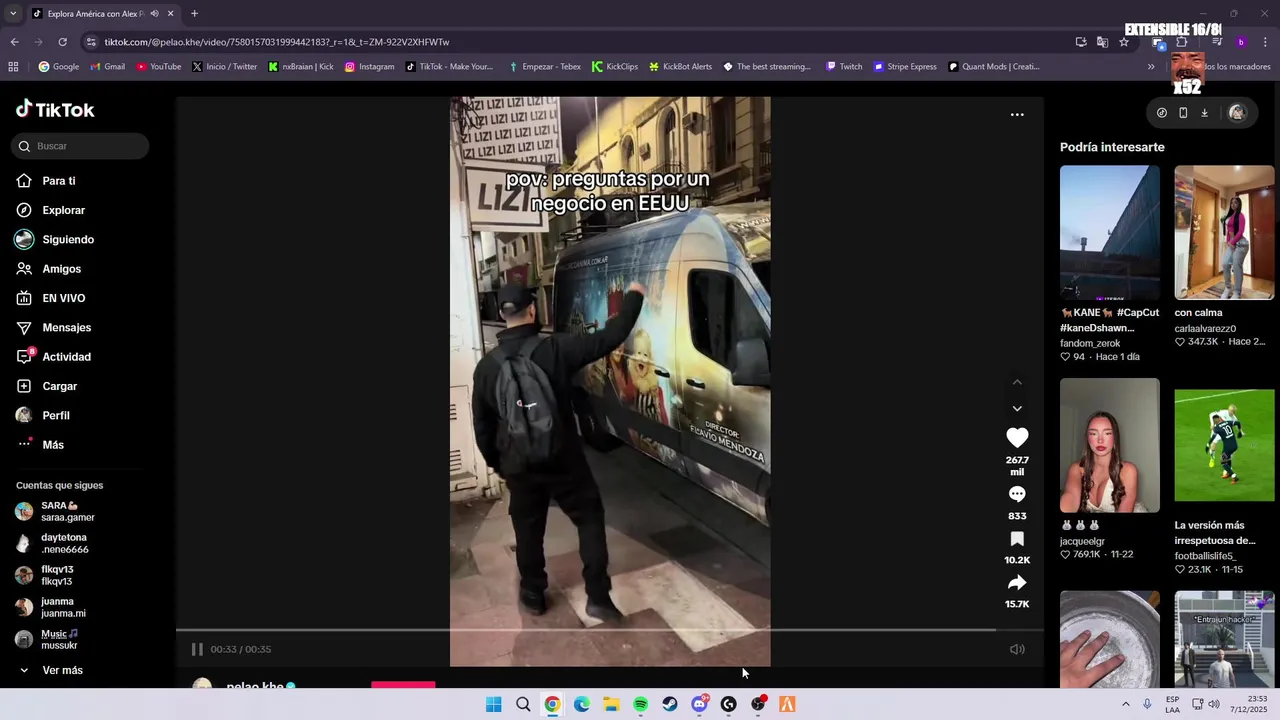Expand Ver más followed accounts
Viewport: 1280px width, 720px height.
[x=50, y=670]
